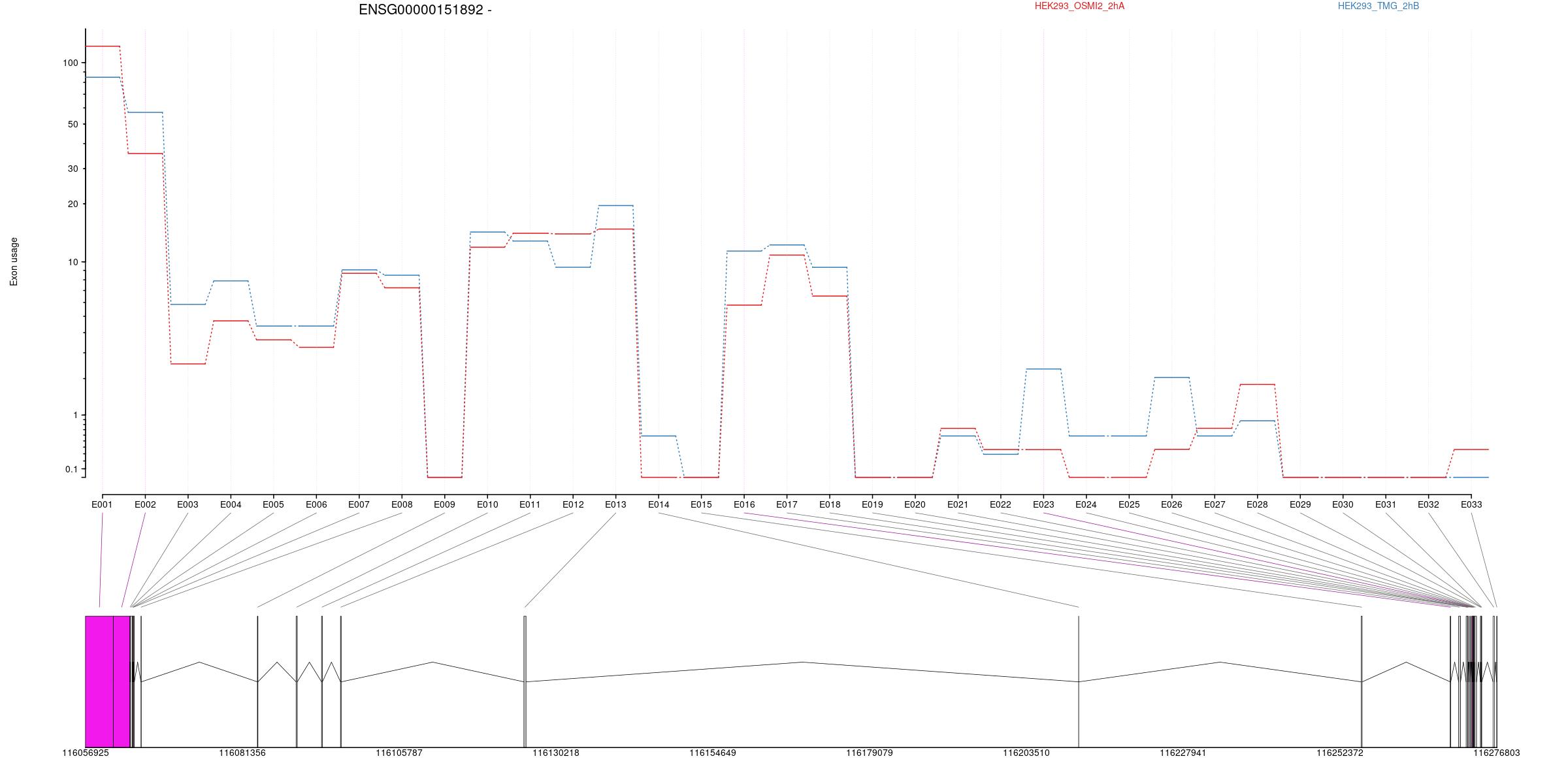1568x784 pixels.
Task: Click the y-axis tick label 50
Action: point(73,124)
